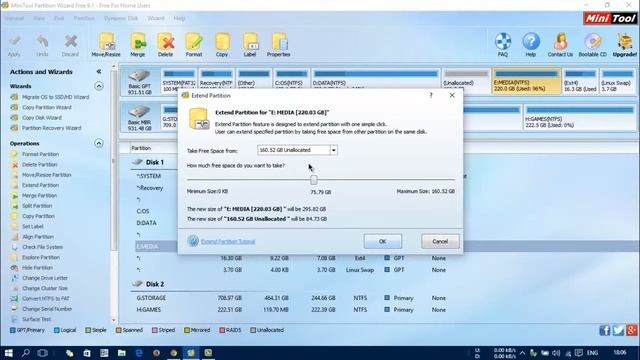Viewport: 640px width, 360px height.
Task: Select the Move/Resize toolbar tool
Action: 106,45
